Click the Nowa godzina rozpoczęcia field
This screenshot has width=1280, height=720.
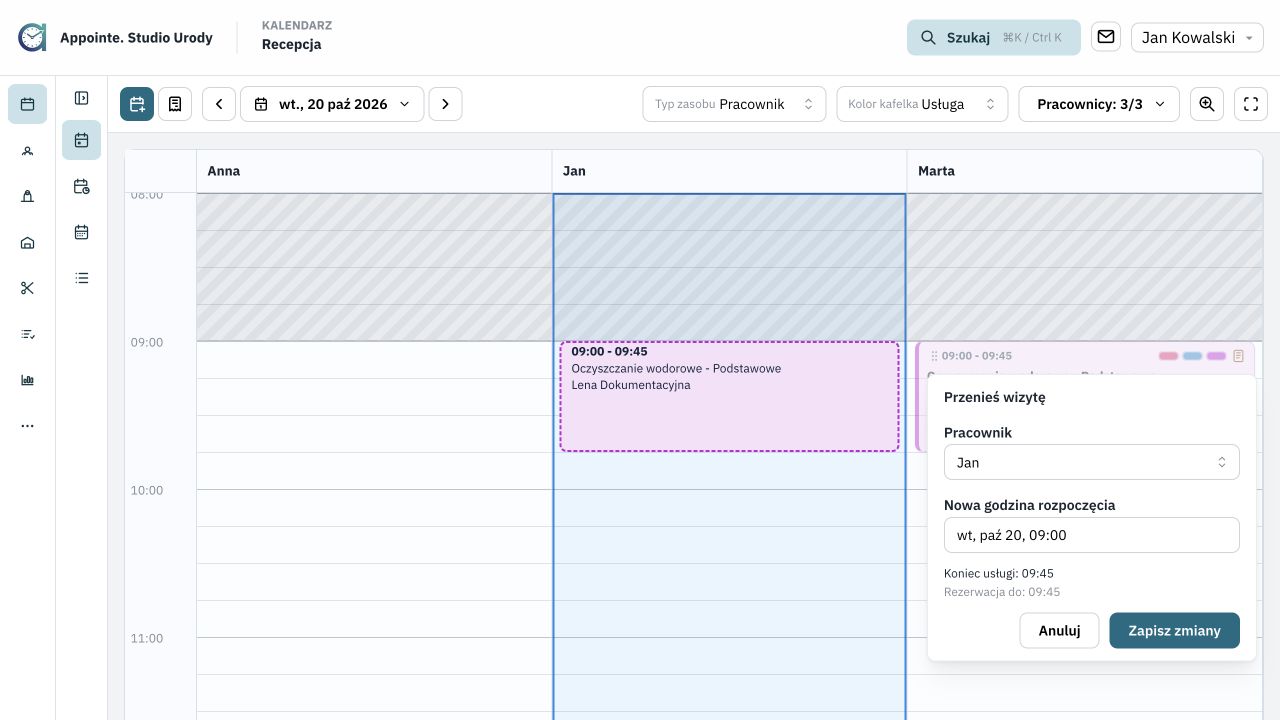tap(1092, 535)
